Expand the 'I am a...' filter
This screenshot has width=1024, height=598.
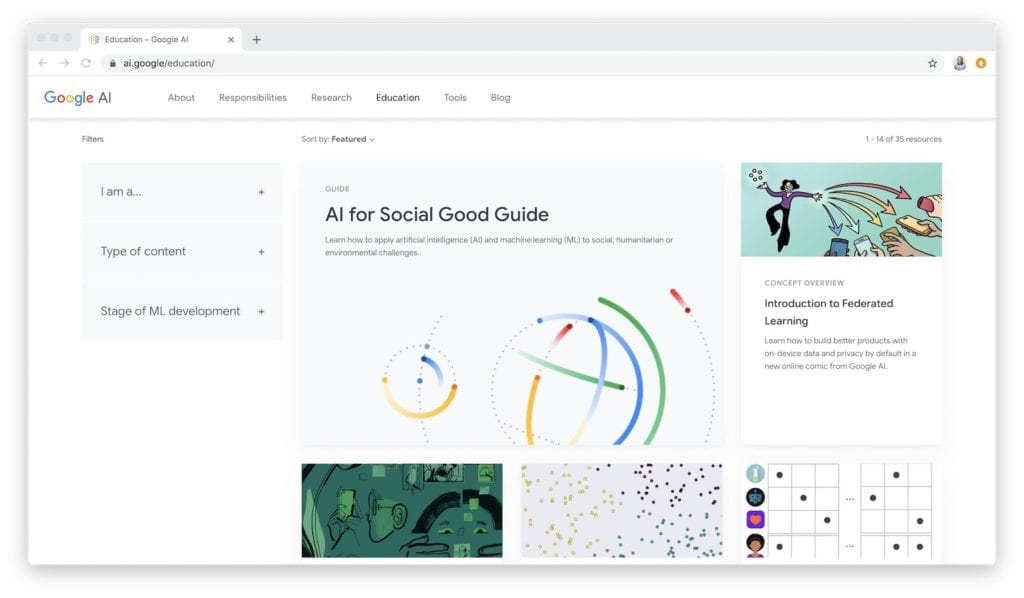[x=182, y=191]
